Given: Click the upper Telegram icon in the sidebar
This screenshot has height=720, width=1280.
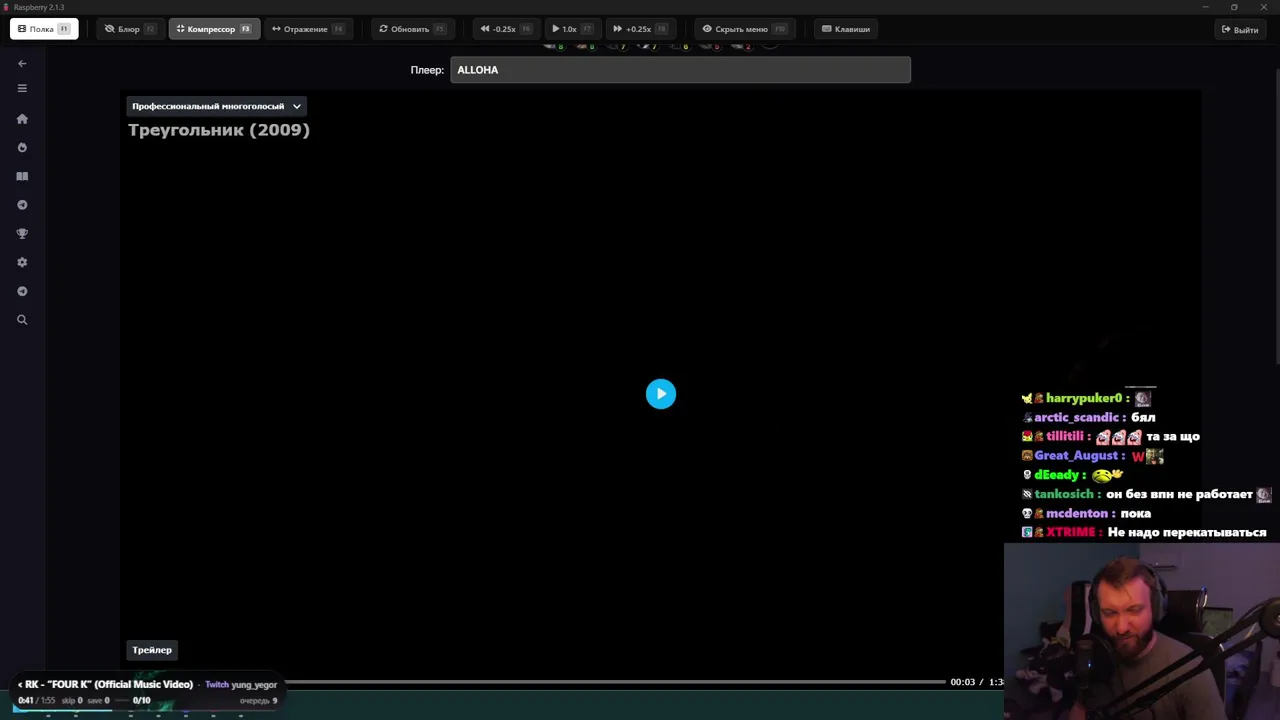Looking at the screenshot, I should coord(22,205).
